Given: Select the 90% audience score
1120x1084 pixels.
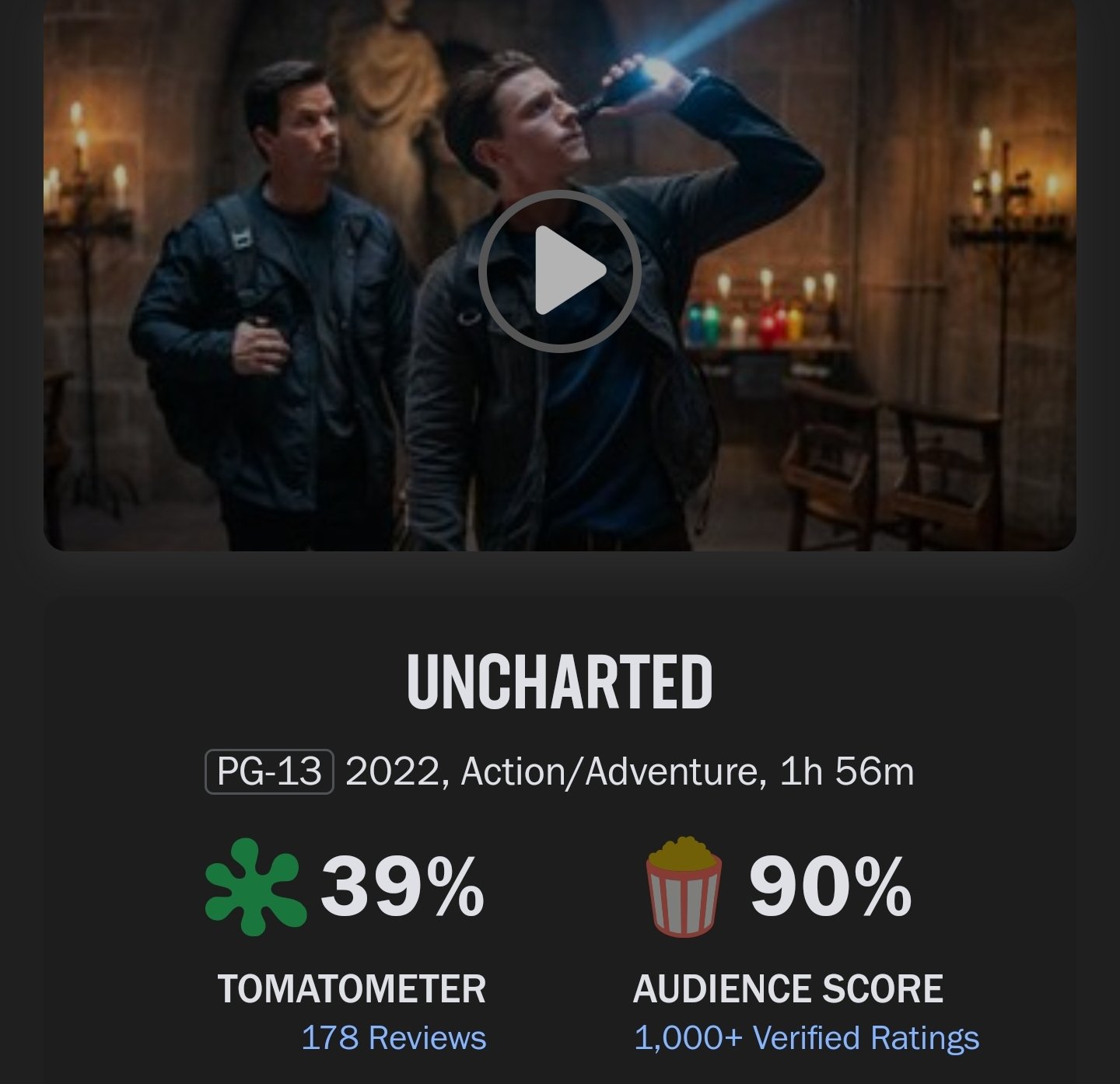Looking at the screenshot, I should coord(830,886).
